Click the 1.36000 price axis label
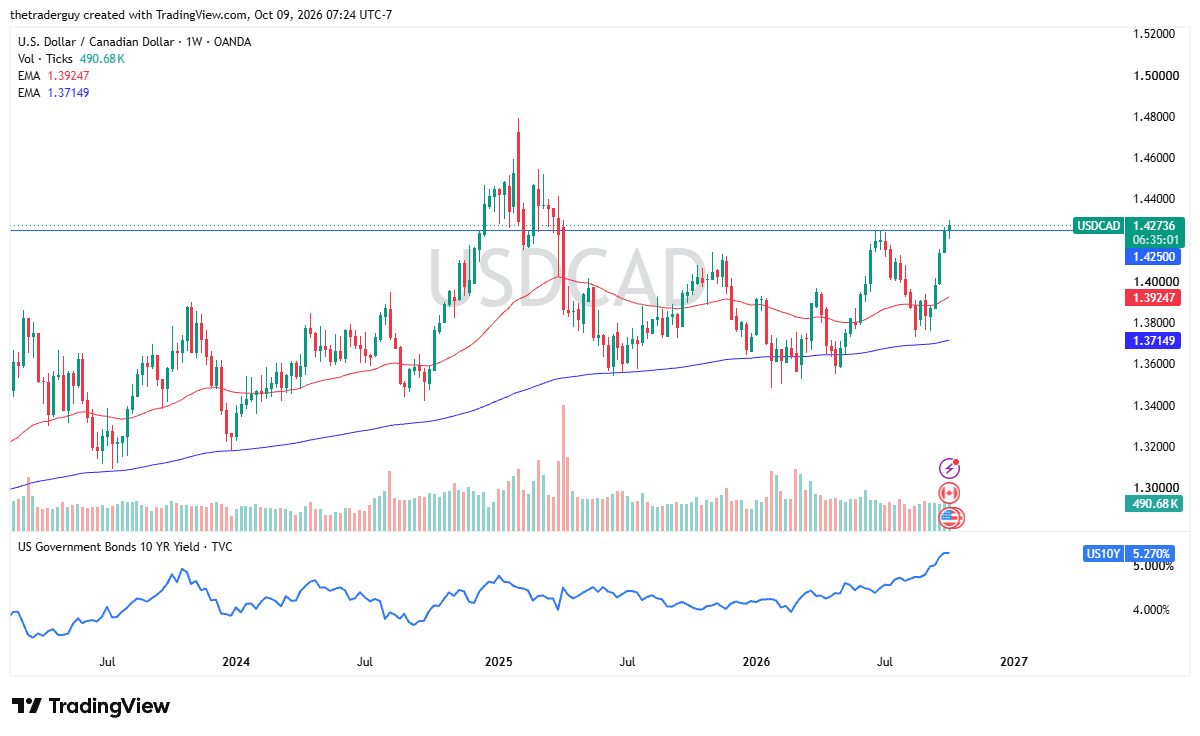This screenshot has height=736, width=1200. pos(1154,364)
